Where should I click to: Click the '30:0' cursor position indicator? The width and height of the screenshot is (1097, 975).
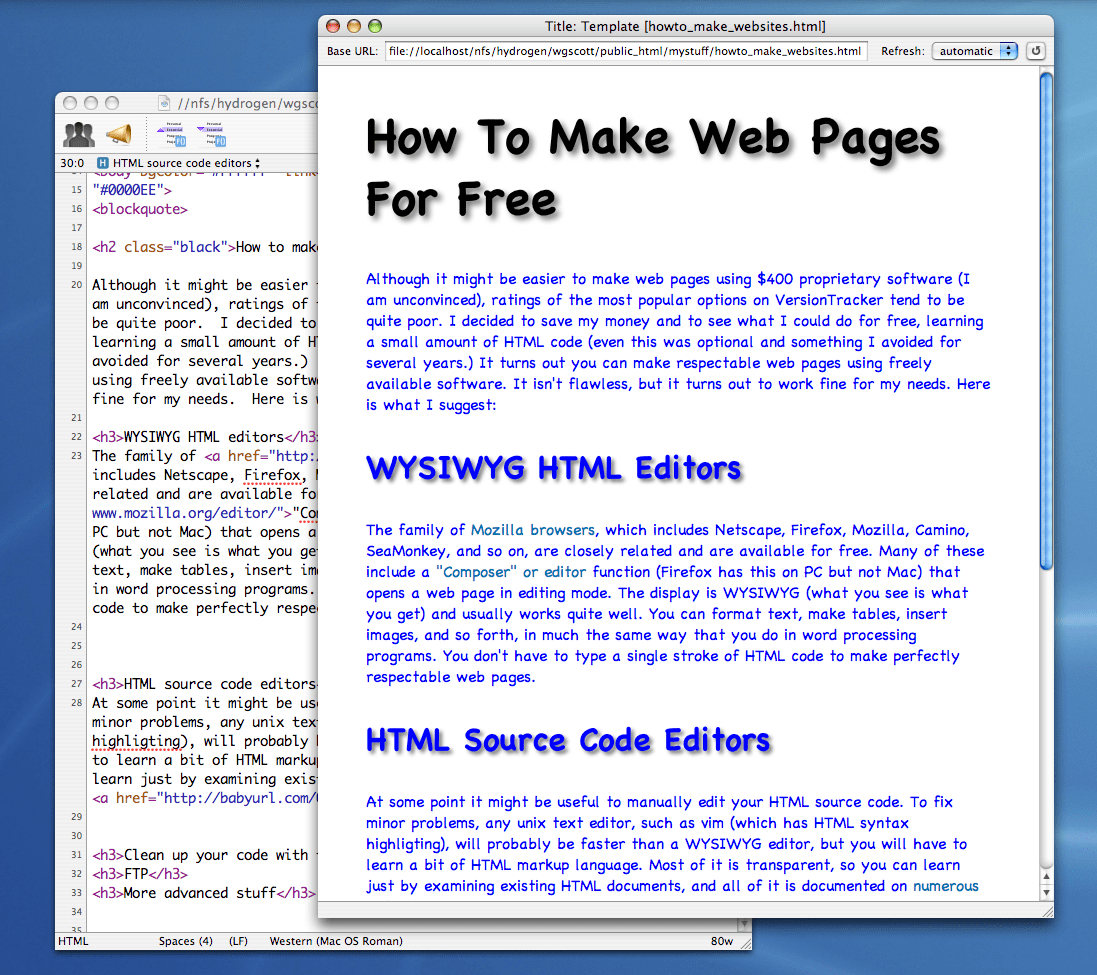point(72,163)
